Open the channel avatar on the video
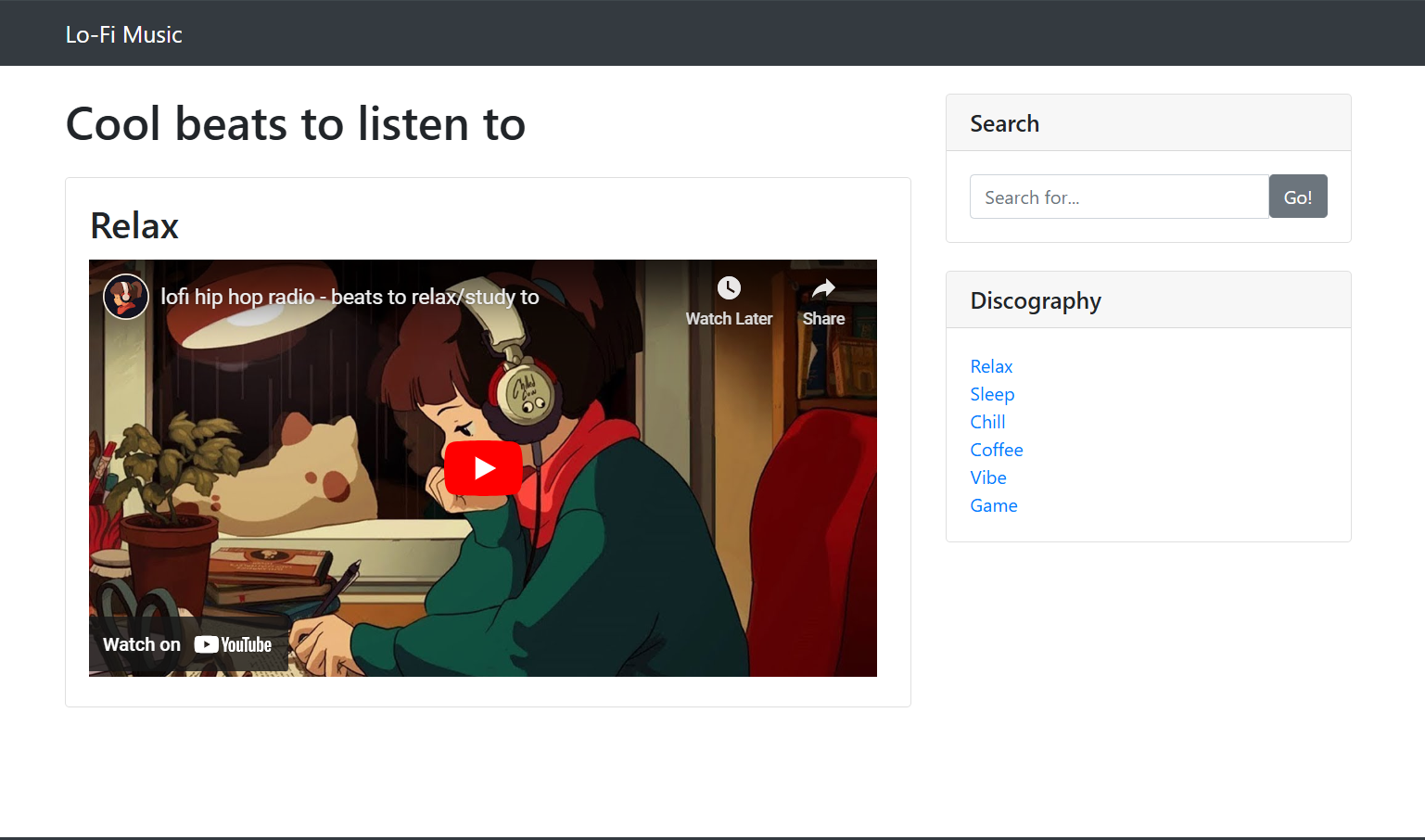 click(126, 297)
